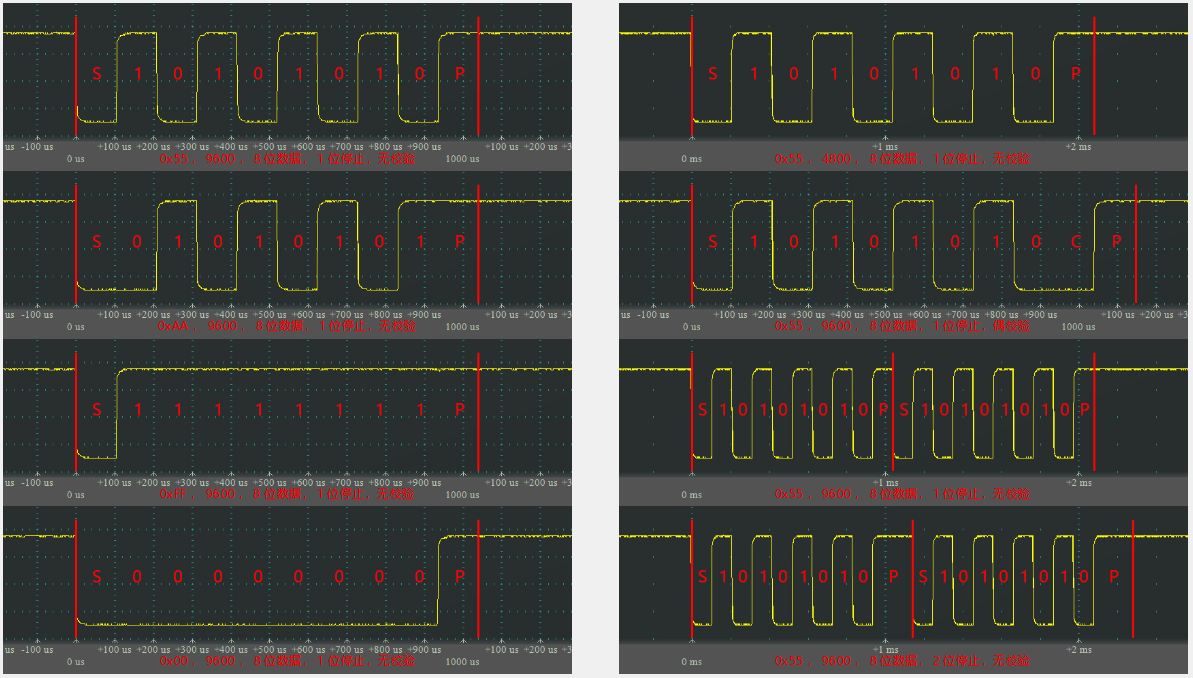
Task: Click the '+1 ms' label in 2位停止 panel
Action: tap(885, 650)
